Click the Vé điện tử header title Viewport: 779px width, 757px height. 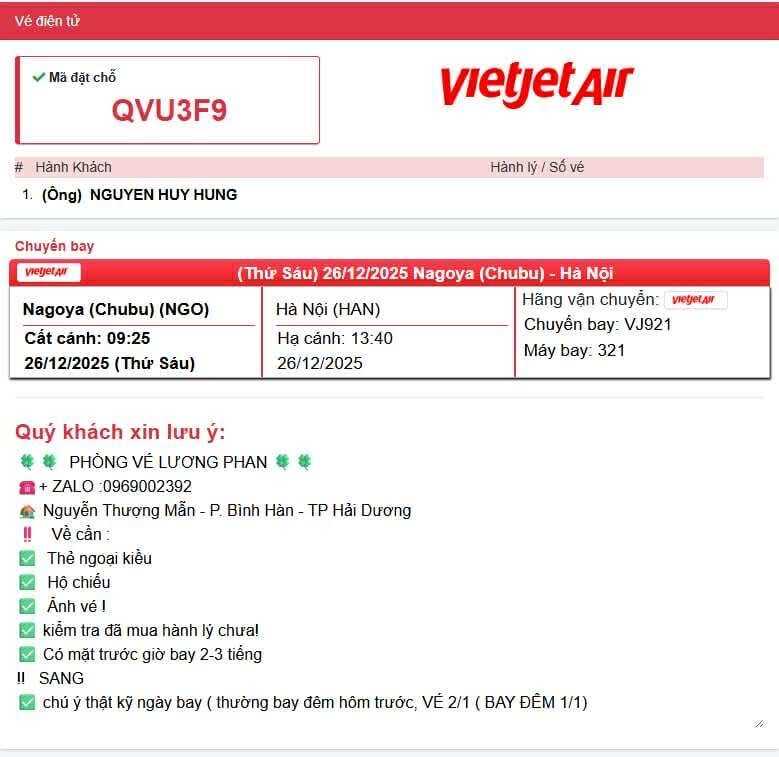pyautogui.click(x=47, y=21)
